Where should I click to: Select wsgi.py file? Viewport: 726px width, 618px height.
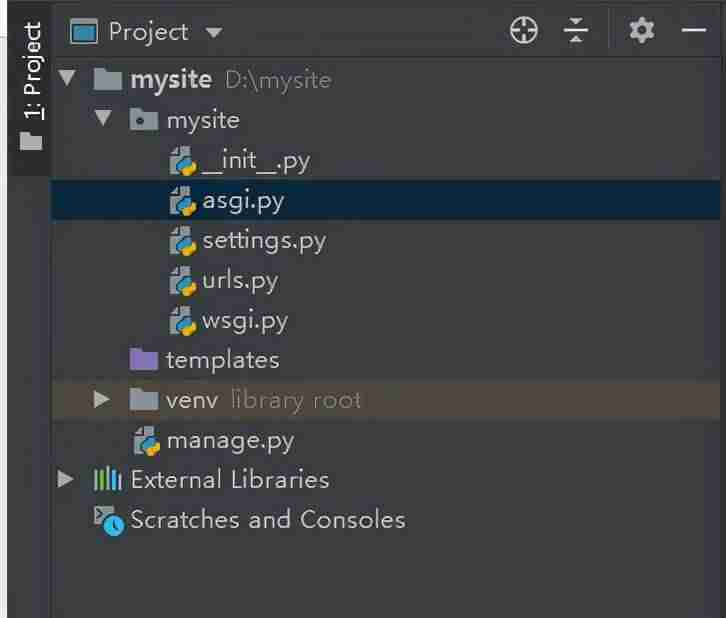245,321
